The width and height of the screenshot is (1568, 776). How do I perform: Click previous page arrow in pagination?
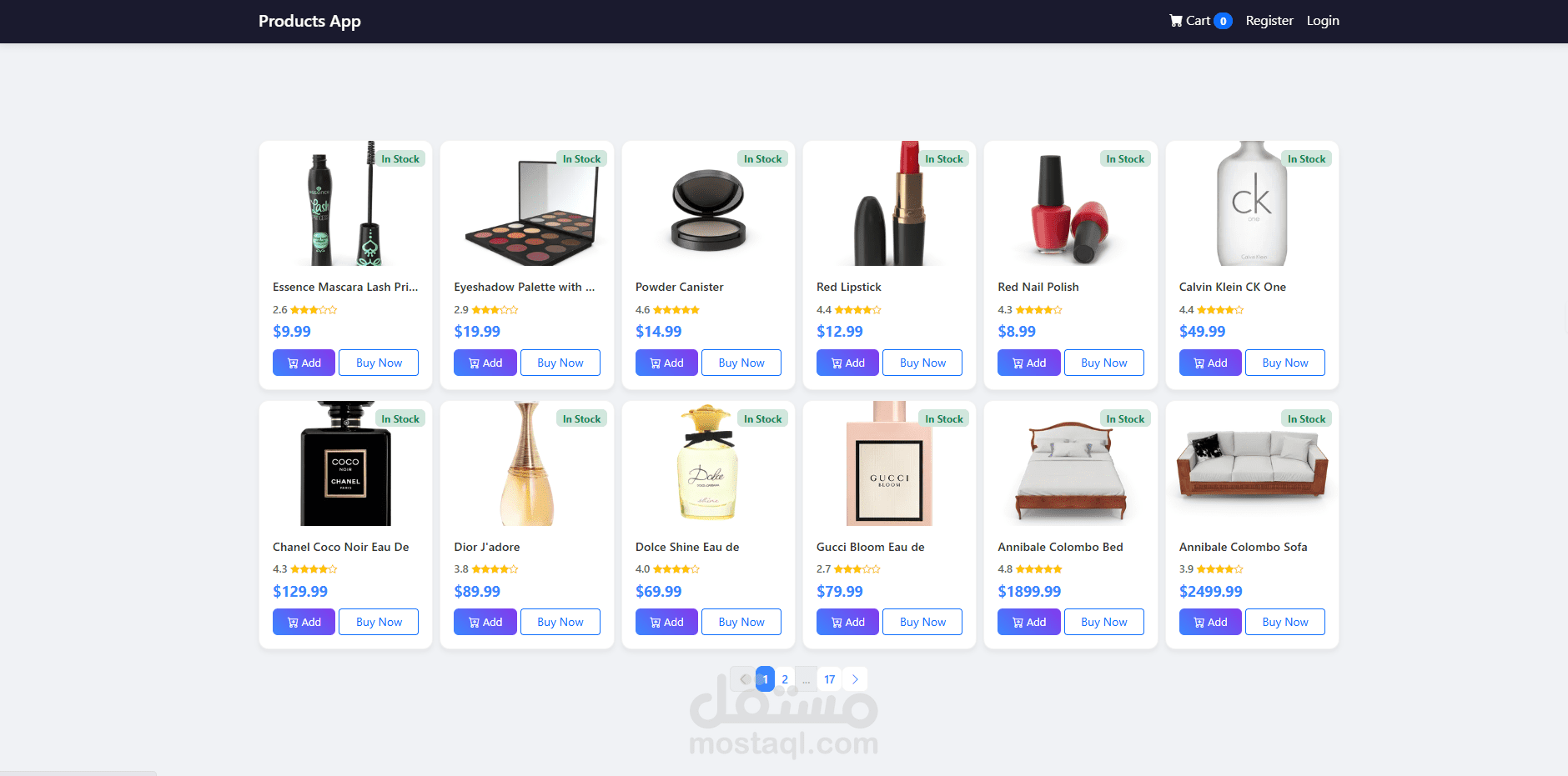pyautogui.click(x=743, y=679)
